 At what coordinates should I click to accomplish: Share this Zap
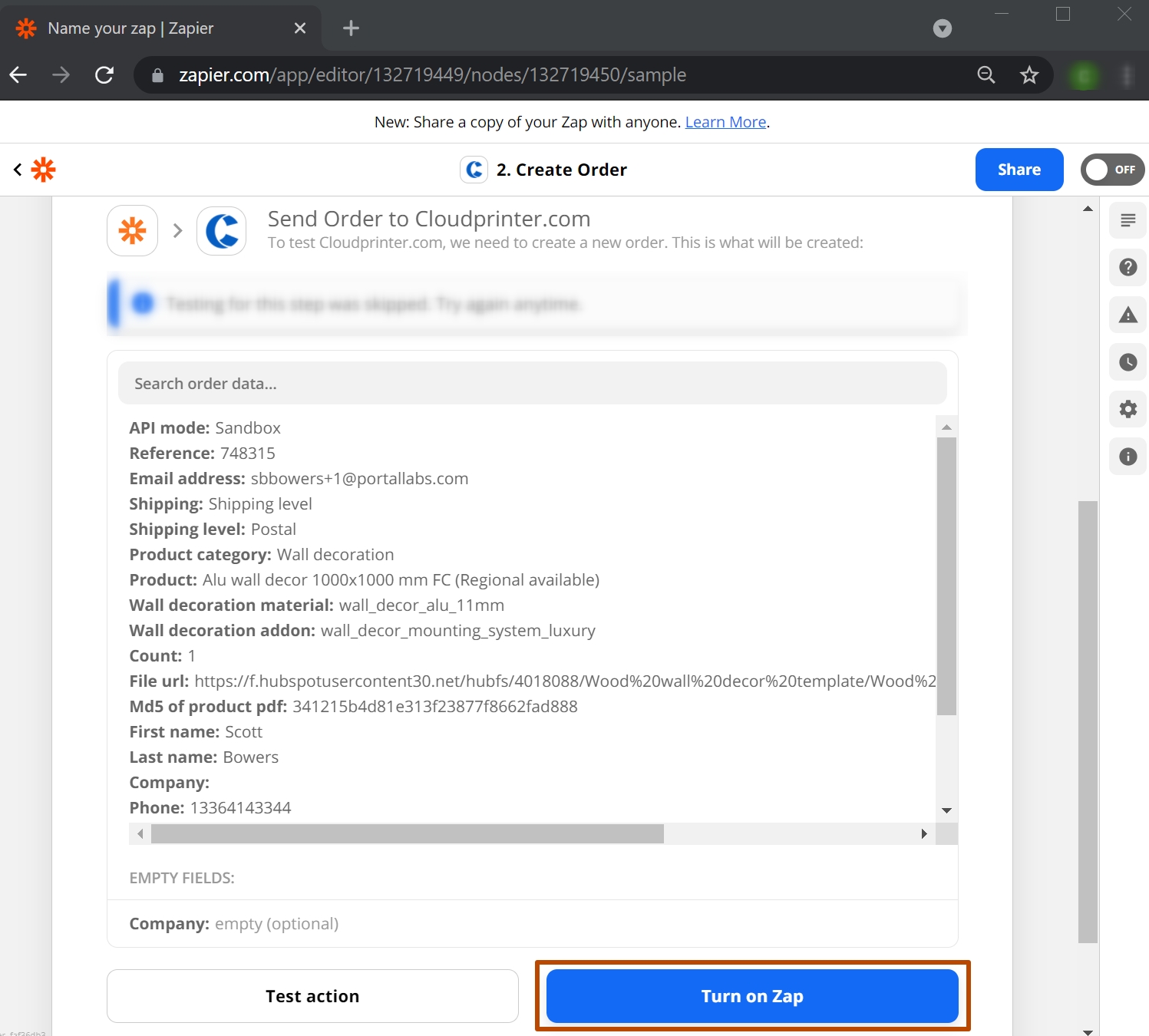click(x=1019, y=170)
